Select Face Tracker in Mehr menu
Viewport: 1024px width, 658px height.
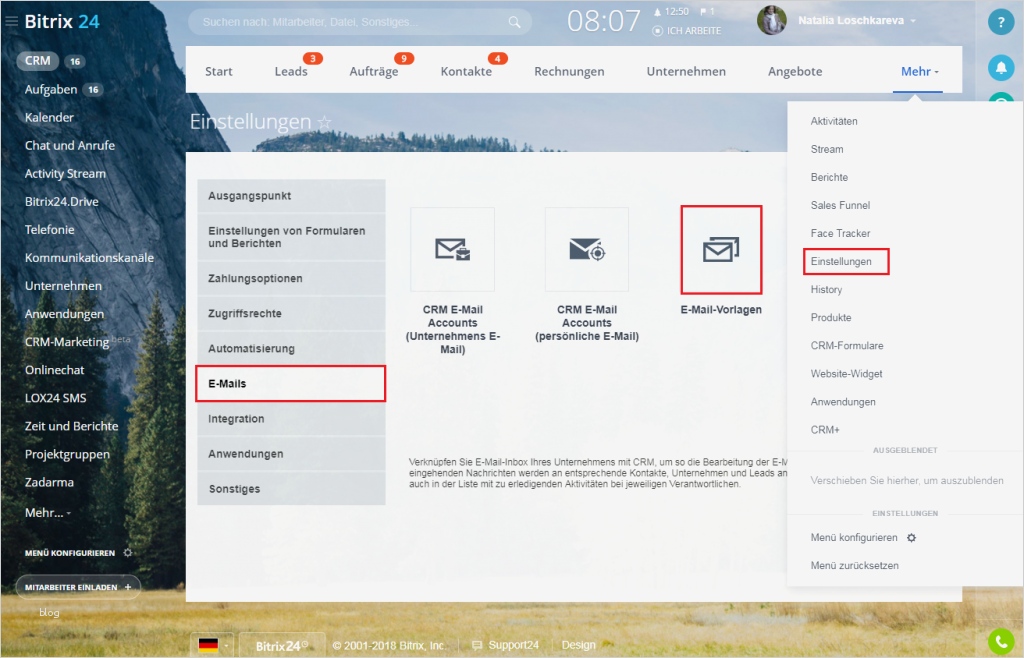pyautogui.click(x=840, y=233)
